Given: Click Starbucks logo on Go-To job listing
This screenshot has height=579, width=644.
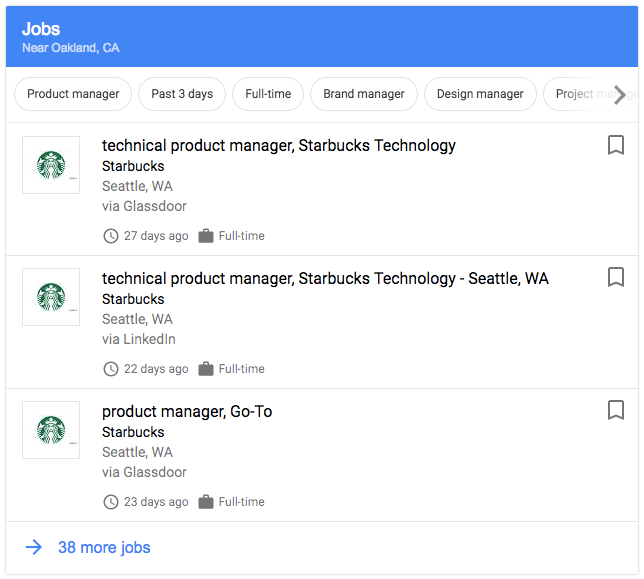Looking at the screenshot, I should pyautogui.click(x=51, y=430).
